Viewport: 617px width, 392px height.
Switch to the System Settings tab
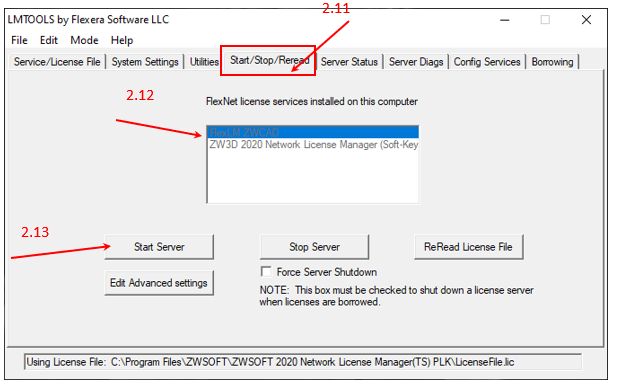coord(145,62)
